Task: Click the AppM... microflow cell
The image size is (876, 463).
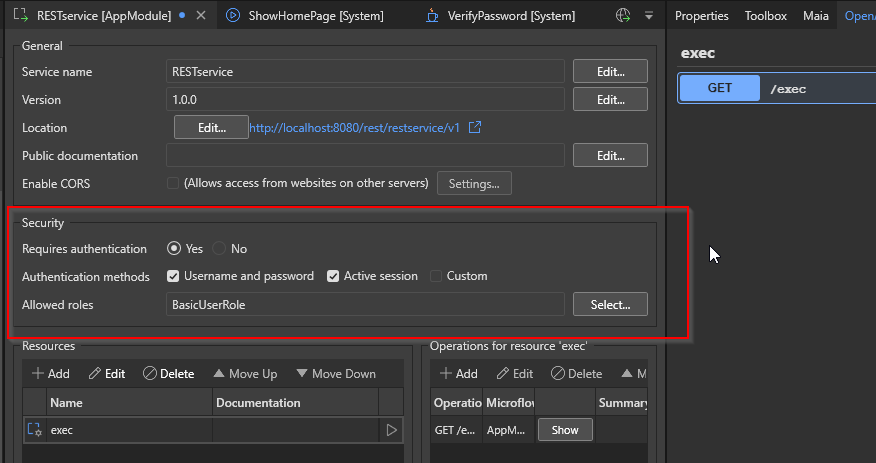Action: coord(508,430)
